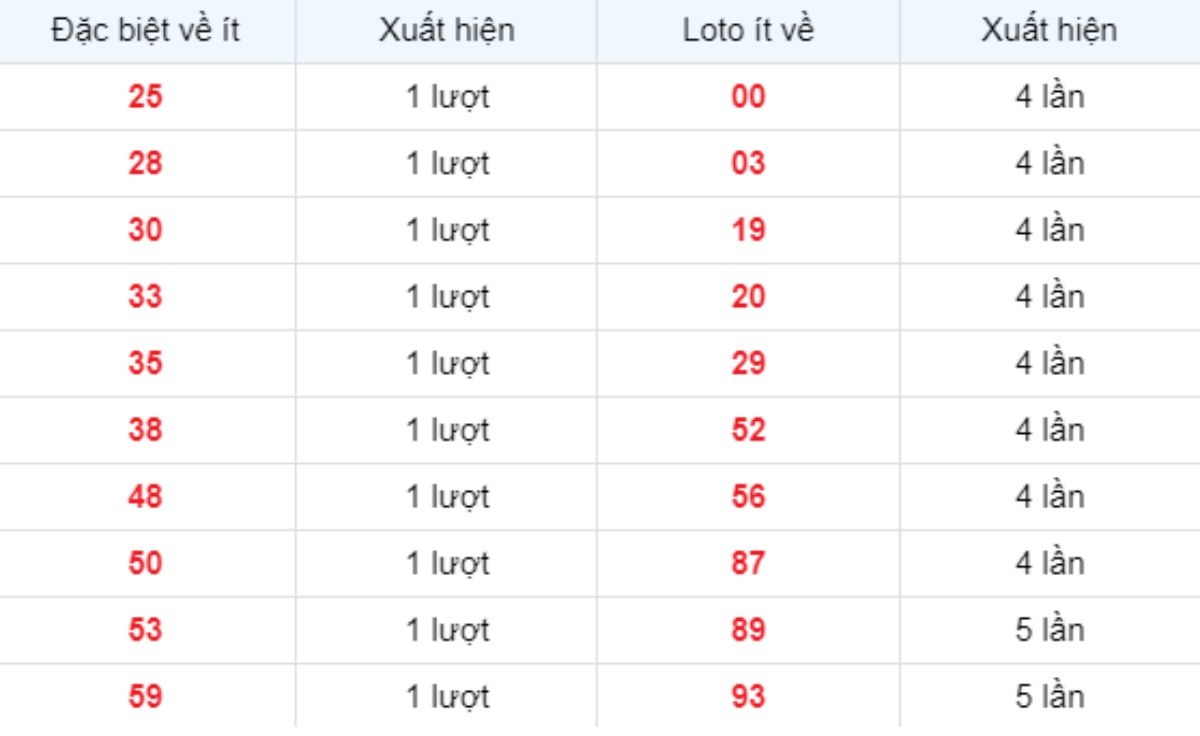Select special number 28 in the table
The width and height of the screenshot is (1200, 736).
[x=145, y=164]
